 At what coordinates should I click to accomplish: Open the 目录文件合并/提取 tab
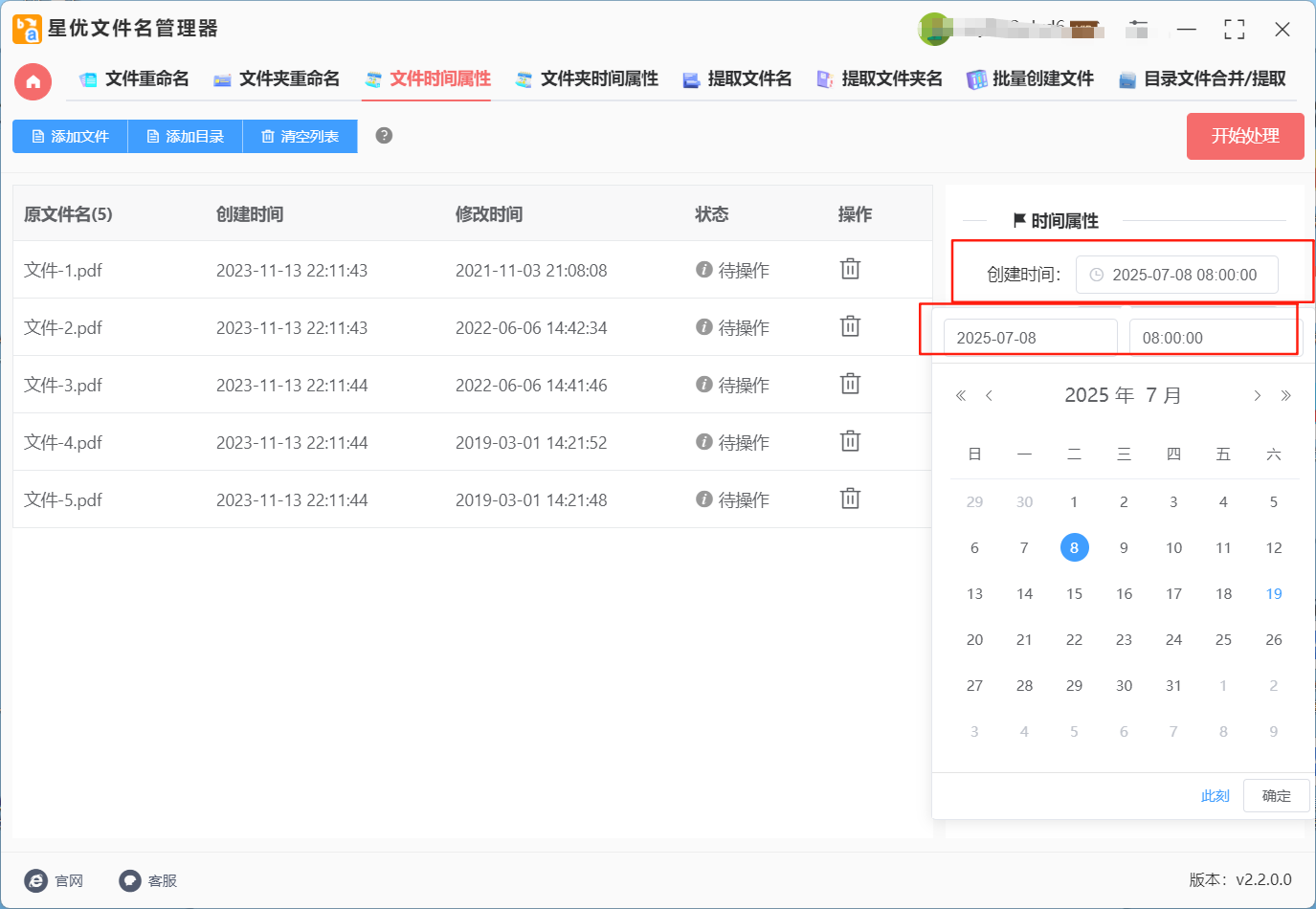1202,79
